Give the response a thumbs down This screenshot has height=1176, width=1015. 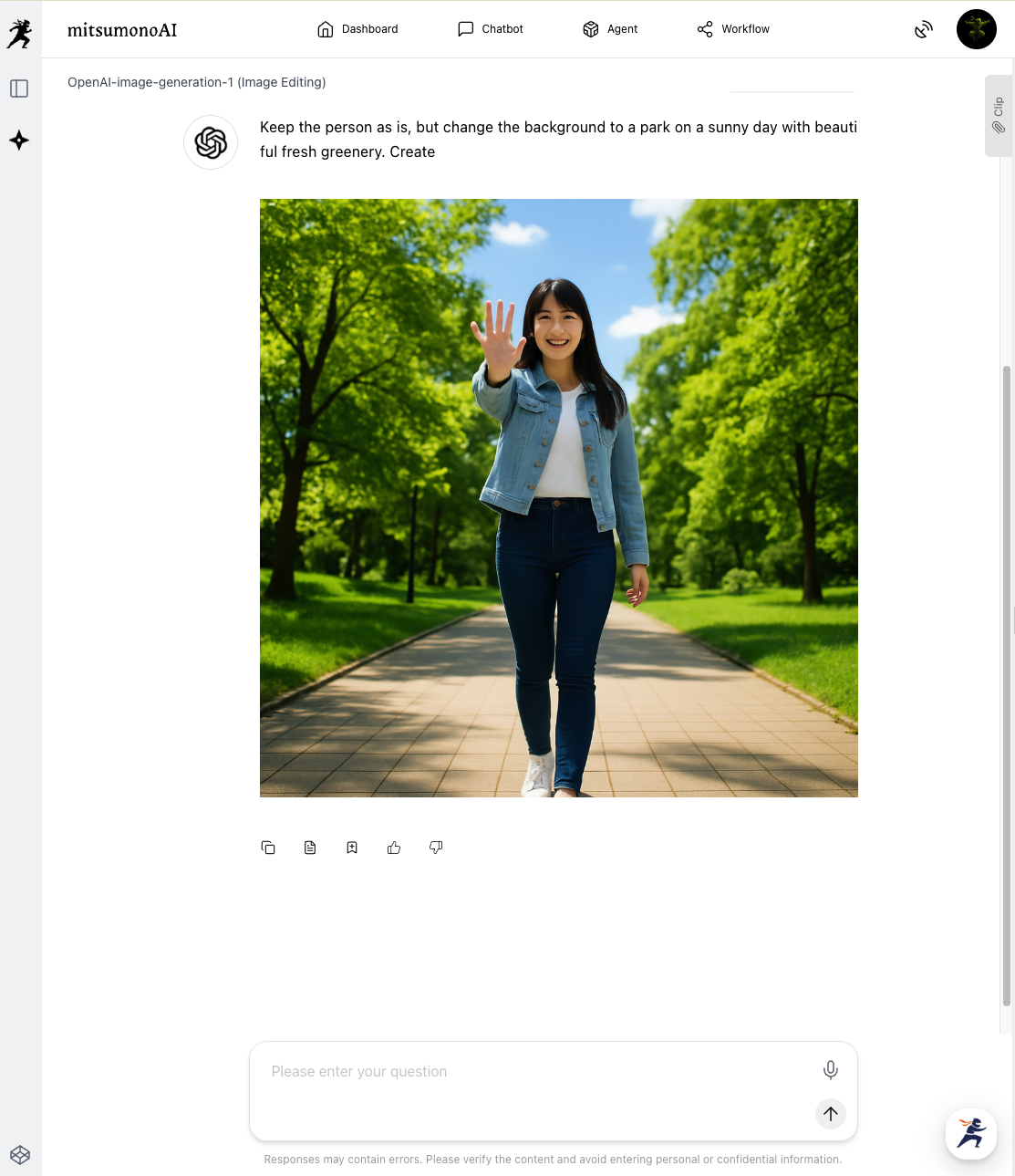click(x=436, y=848)
